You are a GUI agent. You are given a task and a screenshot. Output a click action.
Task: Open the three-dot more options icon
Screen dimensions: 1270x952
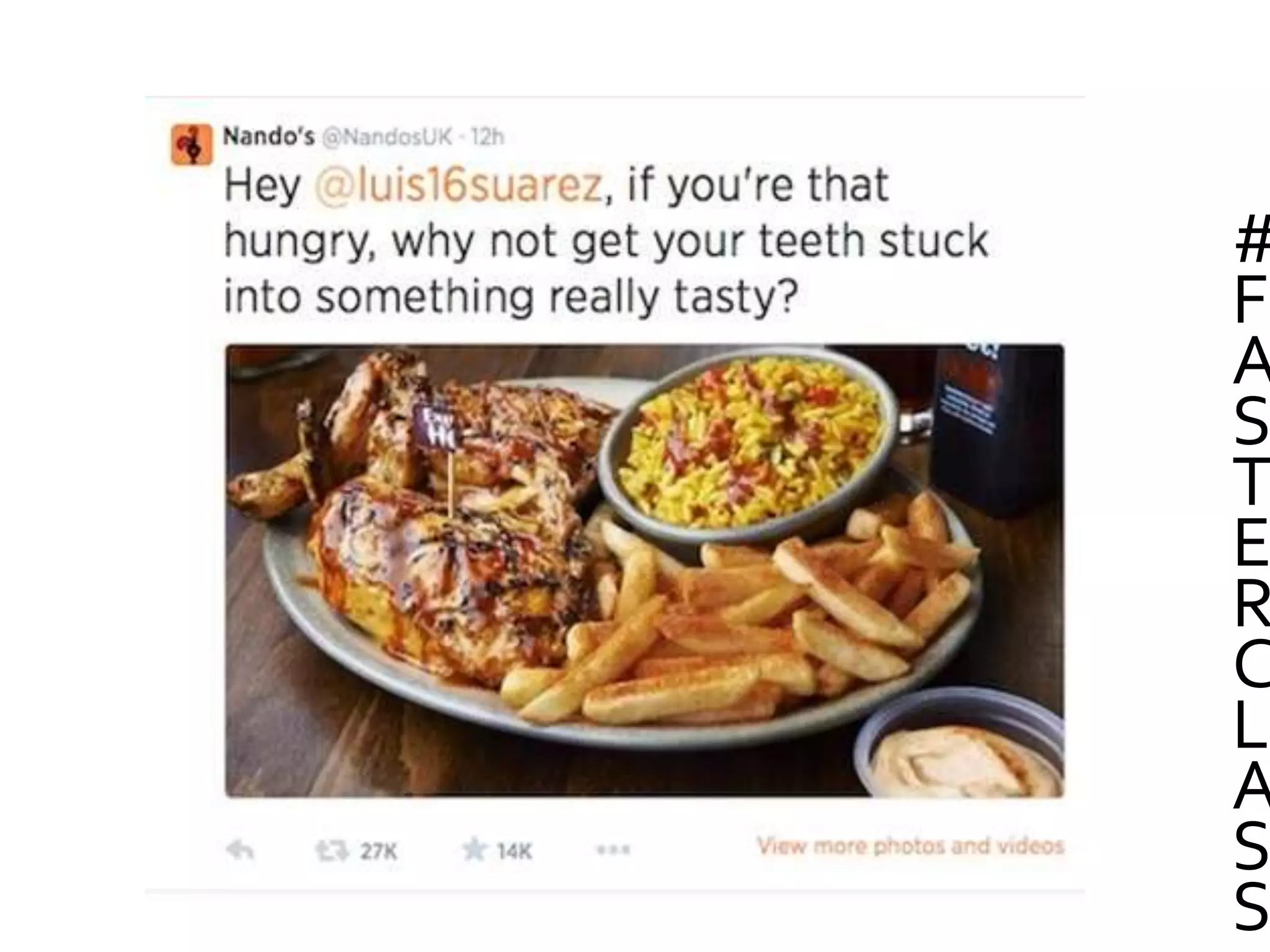(614, 850)
